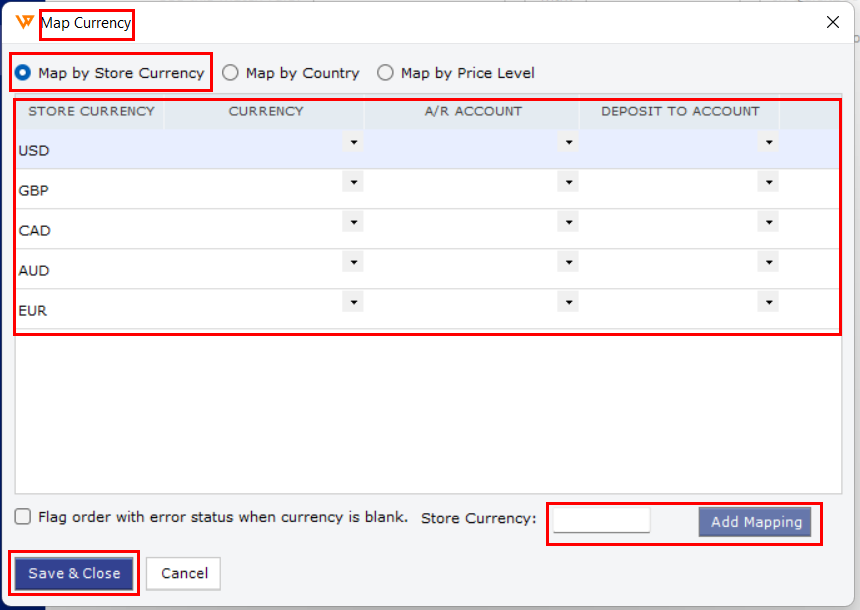Click Save & Close button
Viewport: 860px width, 610px height.
(74, 573)
